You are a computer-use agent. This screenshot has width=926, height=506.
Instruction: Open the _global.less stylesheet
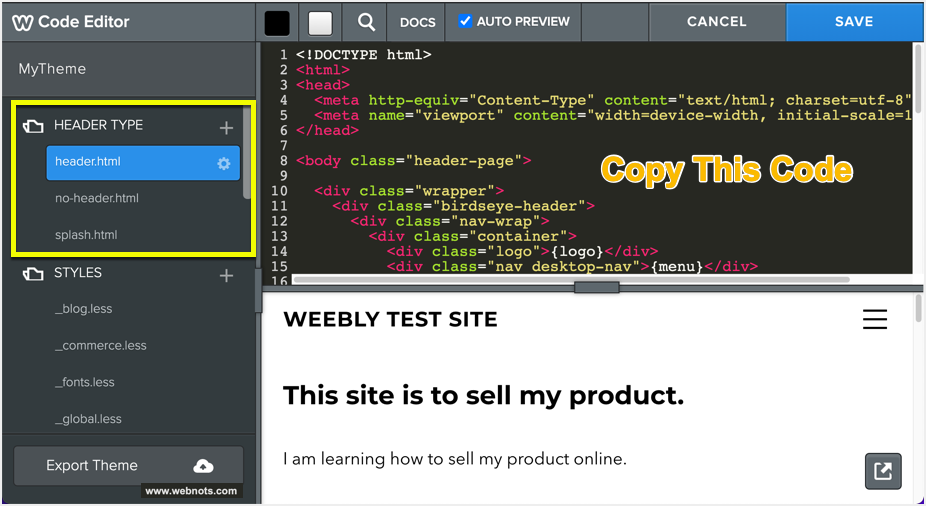pos(88,419)
